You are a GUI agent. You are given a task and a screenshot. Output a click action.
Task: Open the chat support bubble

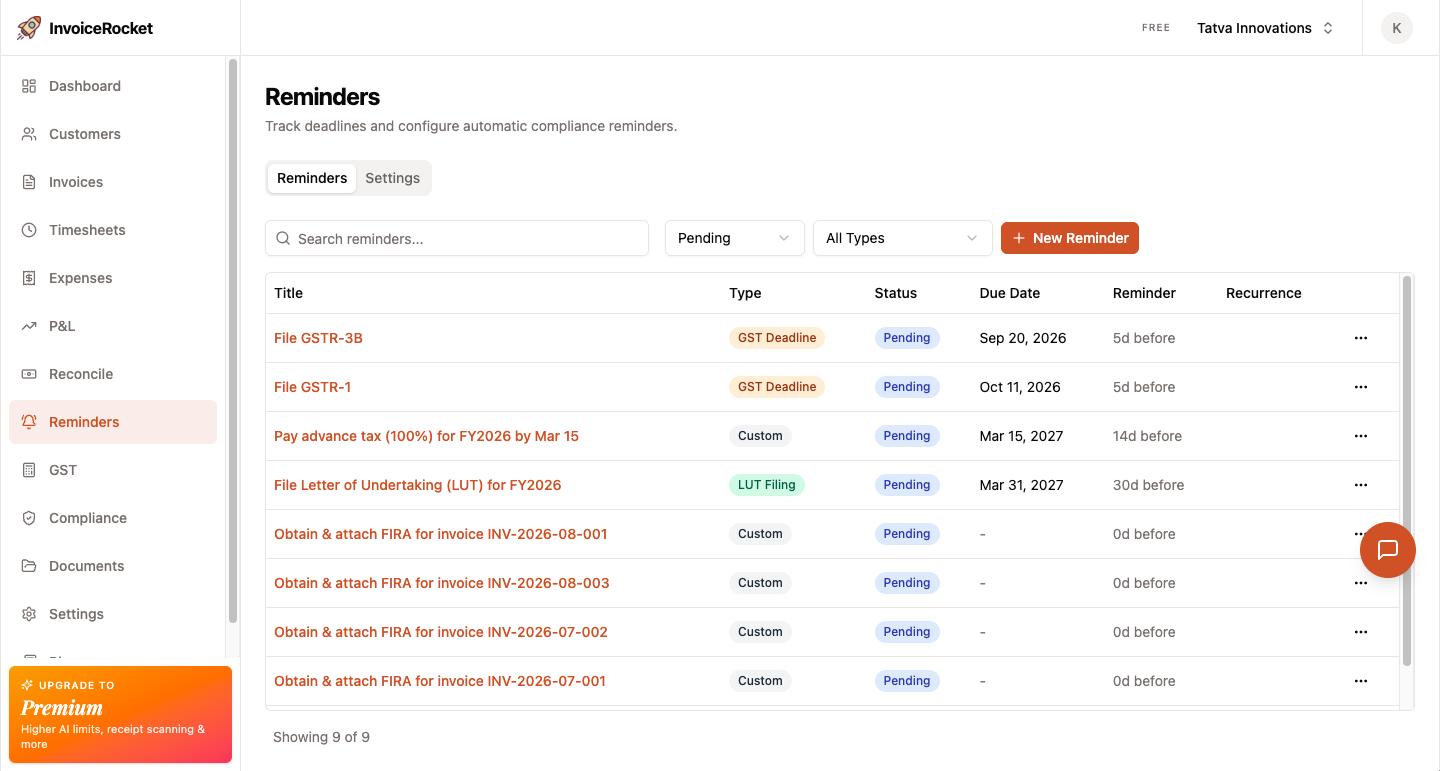coord(1388,550)
